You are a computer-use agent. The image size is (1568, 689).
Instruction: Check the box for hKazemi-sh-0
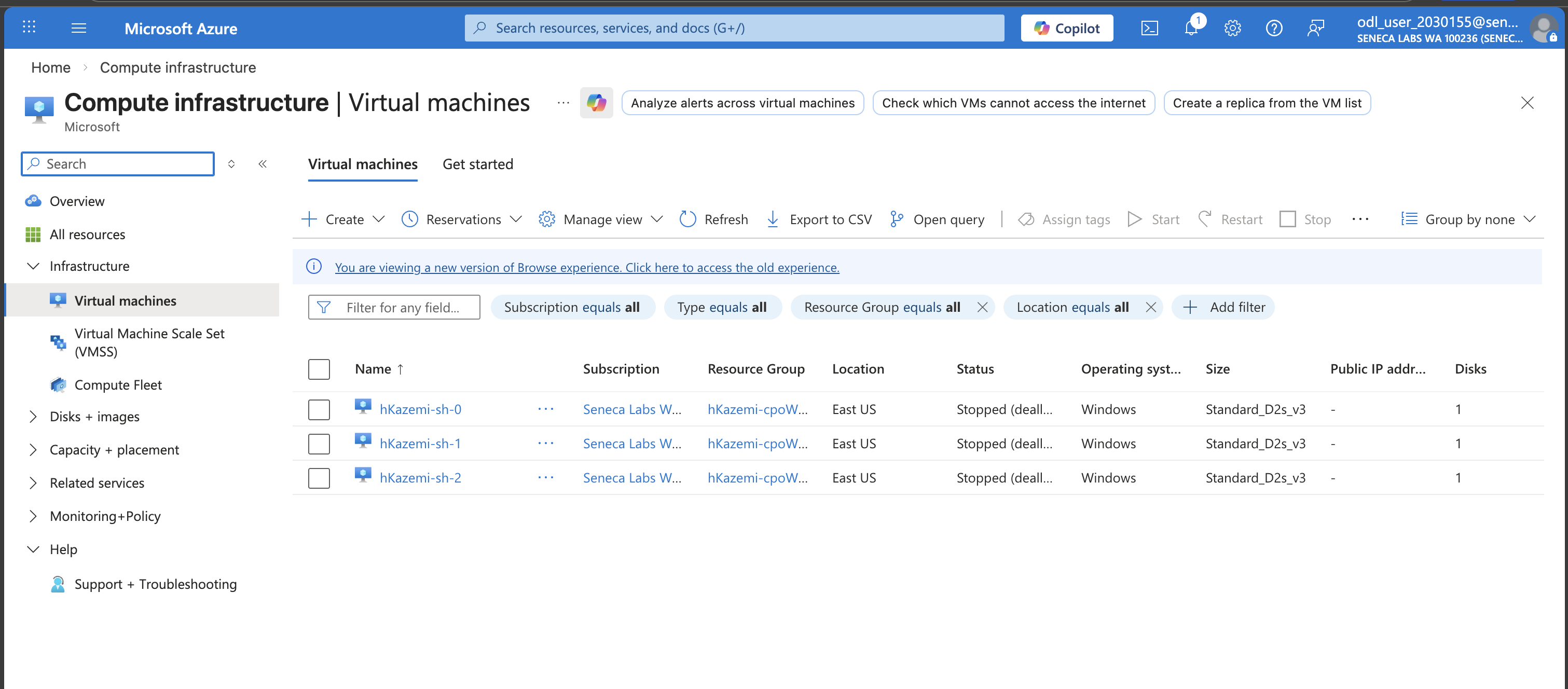pyautogui.click(x=319, y=409)
